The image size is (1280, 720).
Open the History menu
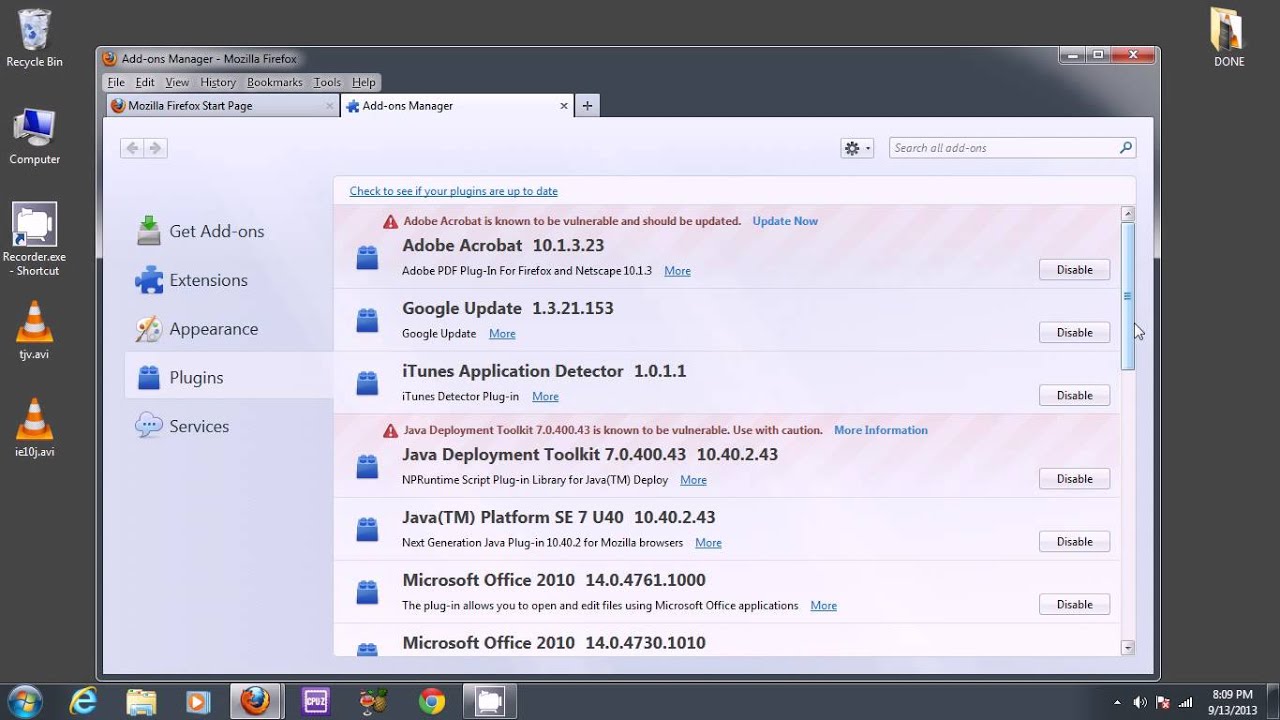coord(218,82)
